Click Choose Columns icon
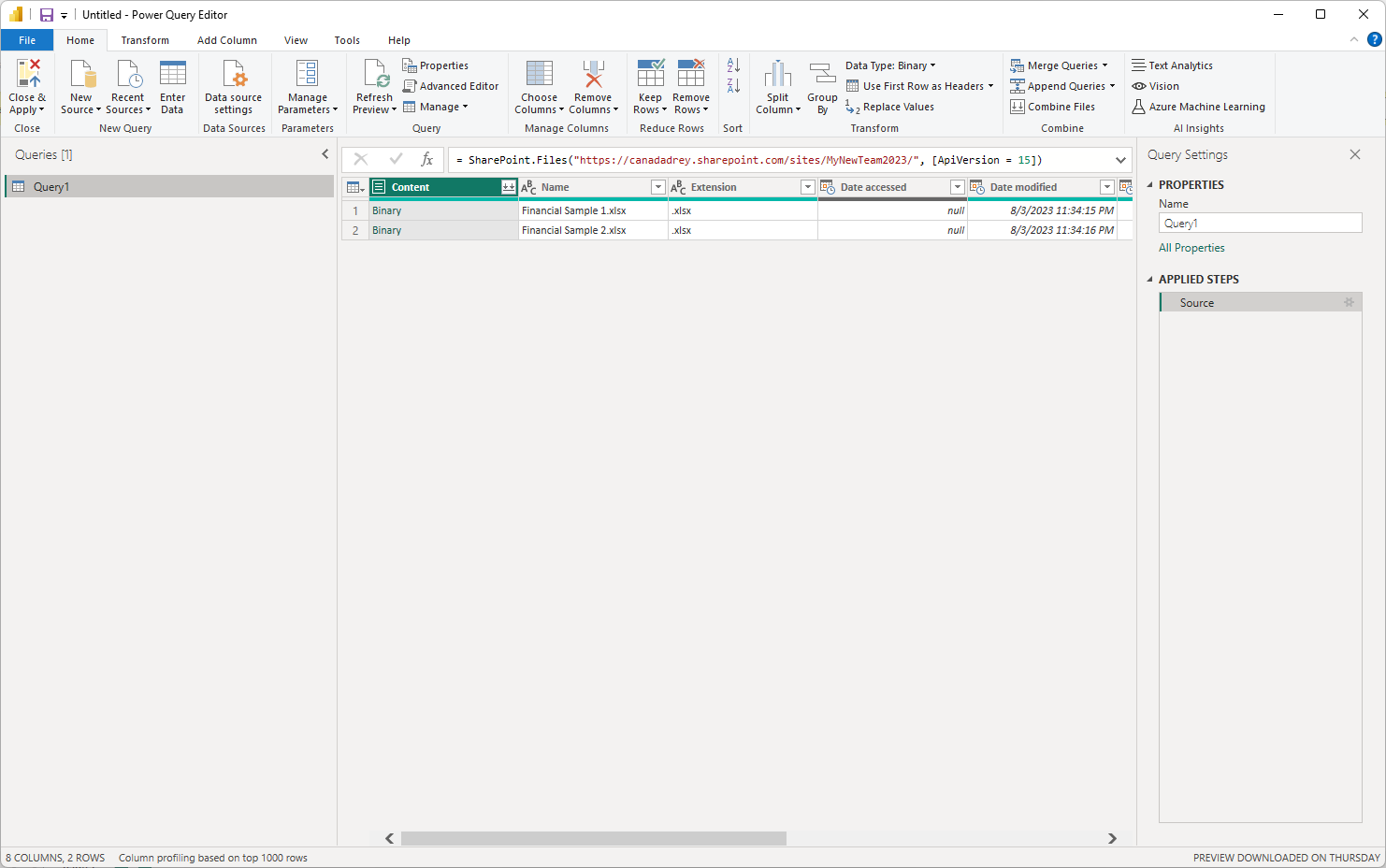1386x868 pixels. coord(539,73)
